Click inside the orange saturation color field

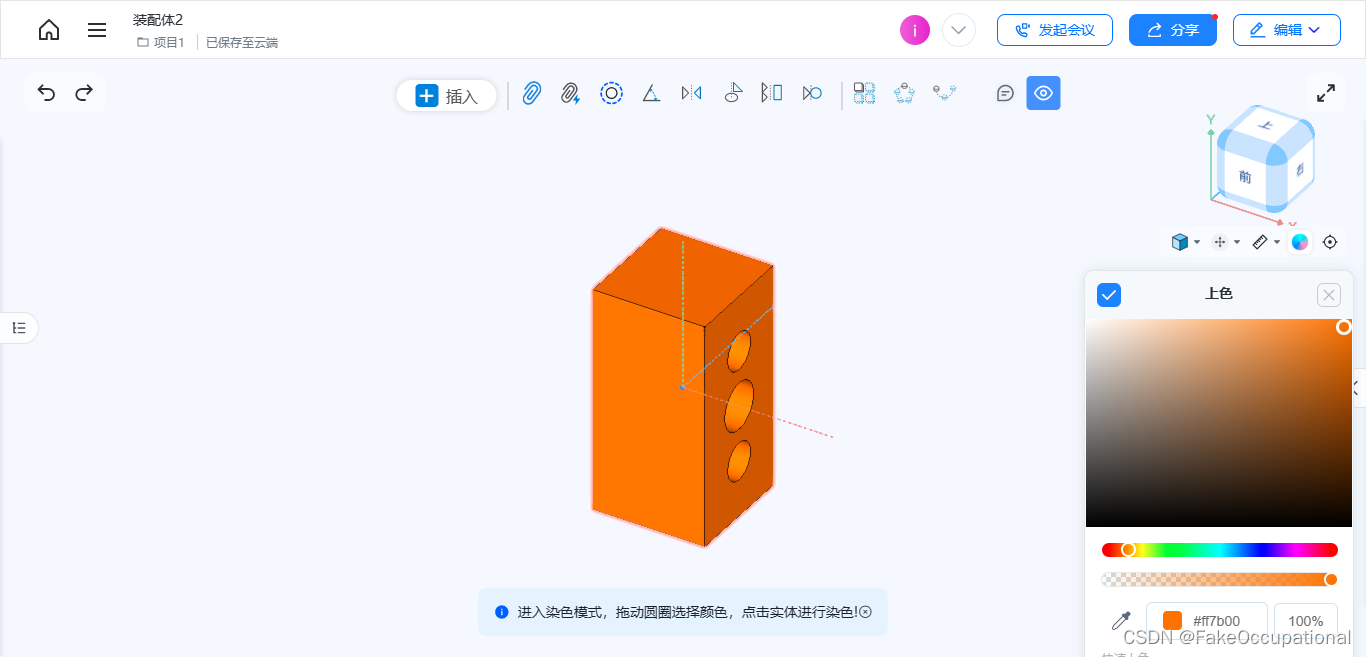1219,423
